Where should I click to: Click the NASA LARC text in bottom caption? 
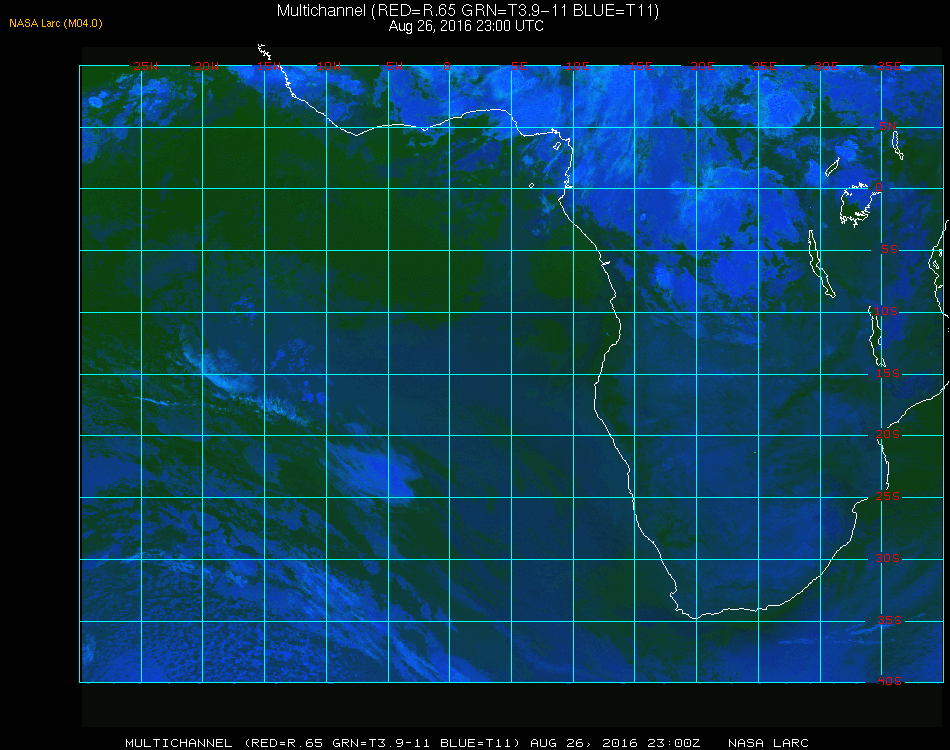768,743
